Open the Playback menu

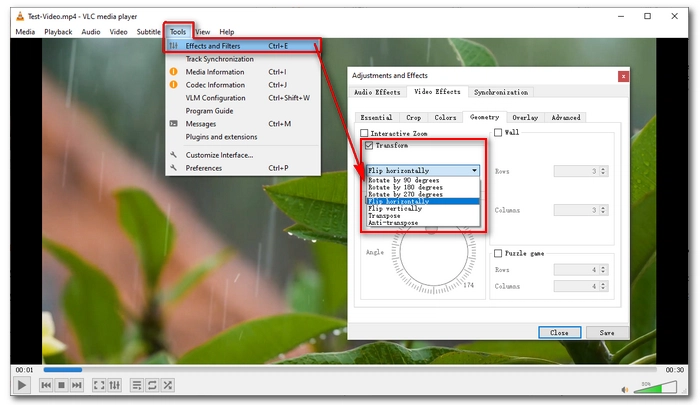point(58,32)
